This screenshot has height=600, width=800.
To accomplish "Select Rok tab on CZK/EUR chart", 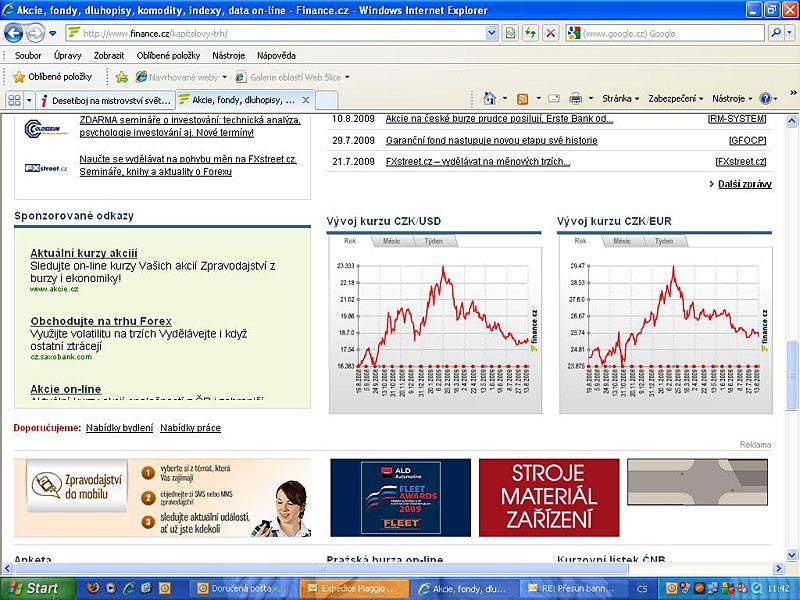I will click(581, 241).
